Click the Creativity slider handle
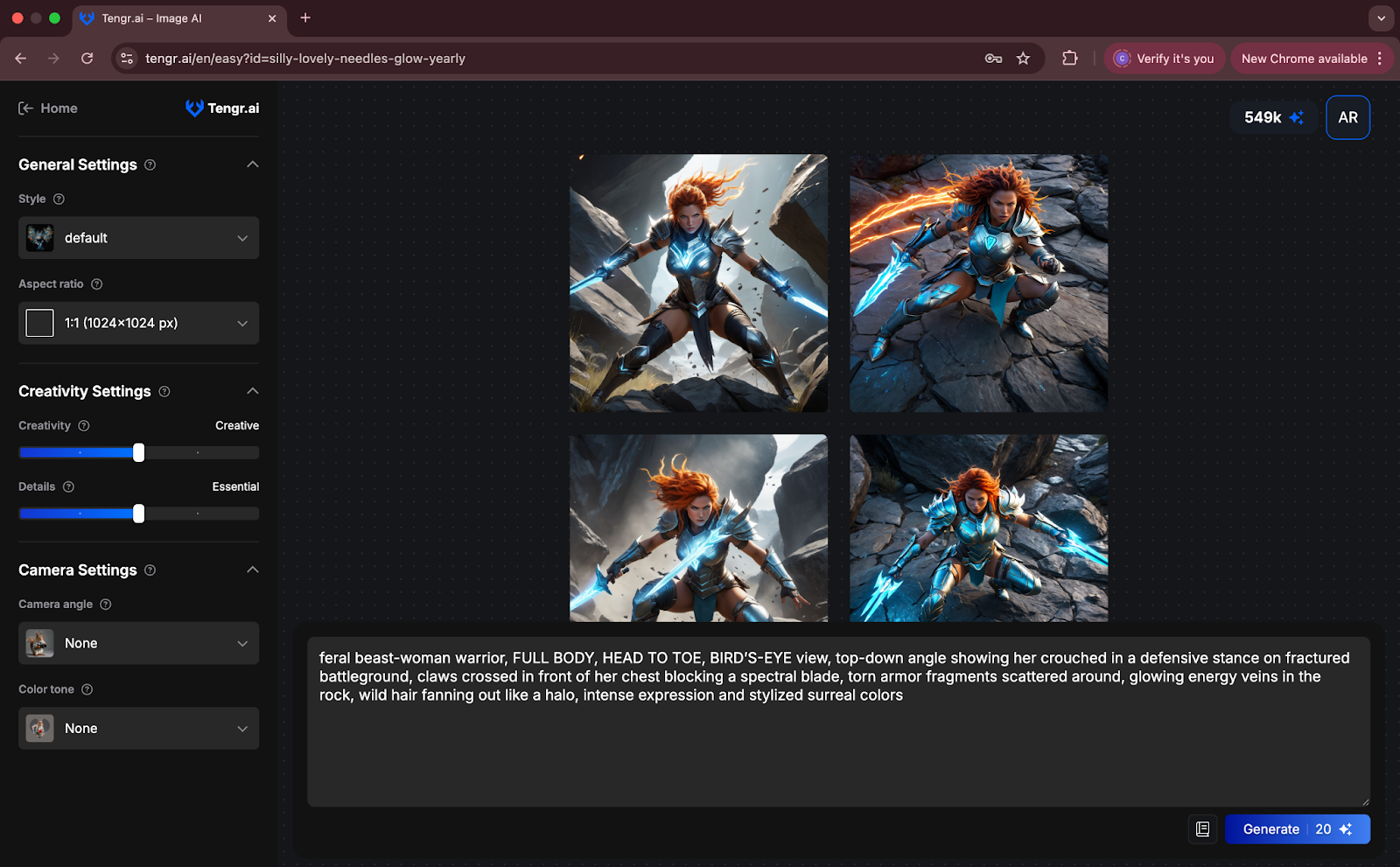 point(138,452)
